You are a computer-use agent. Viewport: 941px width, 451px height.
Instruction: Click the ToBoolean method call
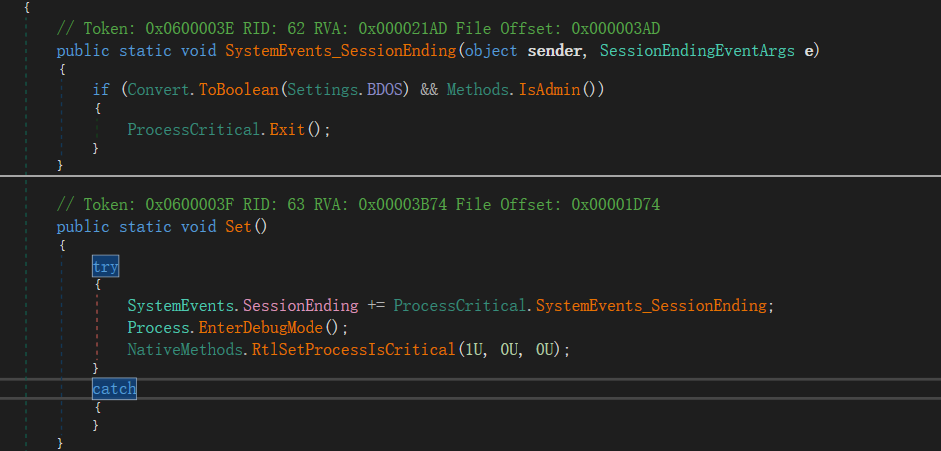pos(239,90)
